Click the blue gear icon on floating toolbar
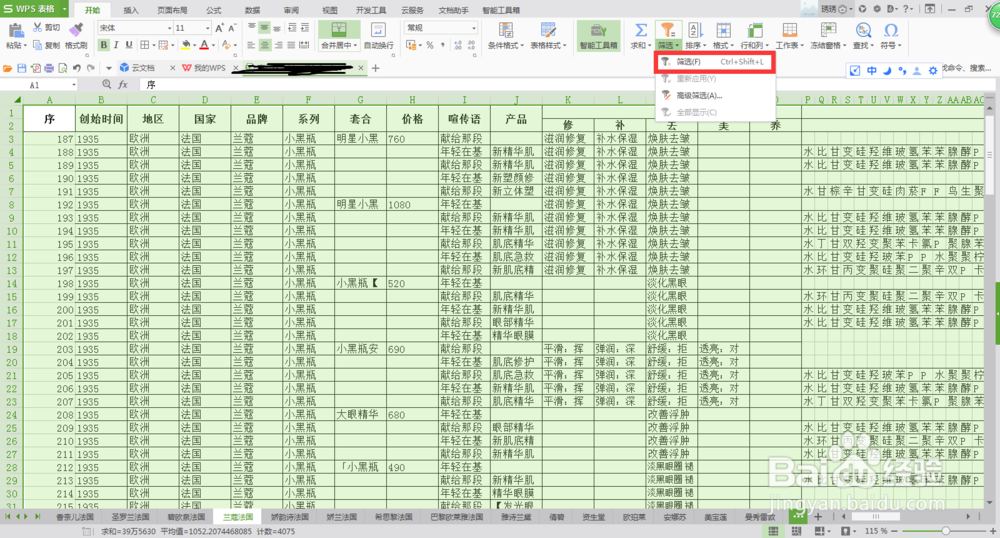The image size is (1000, 538). [x=932, y=71]
